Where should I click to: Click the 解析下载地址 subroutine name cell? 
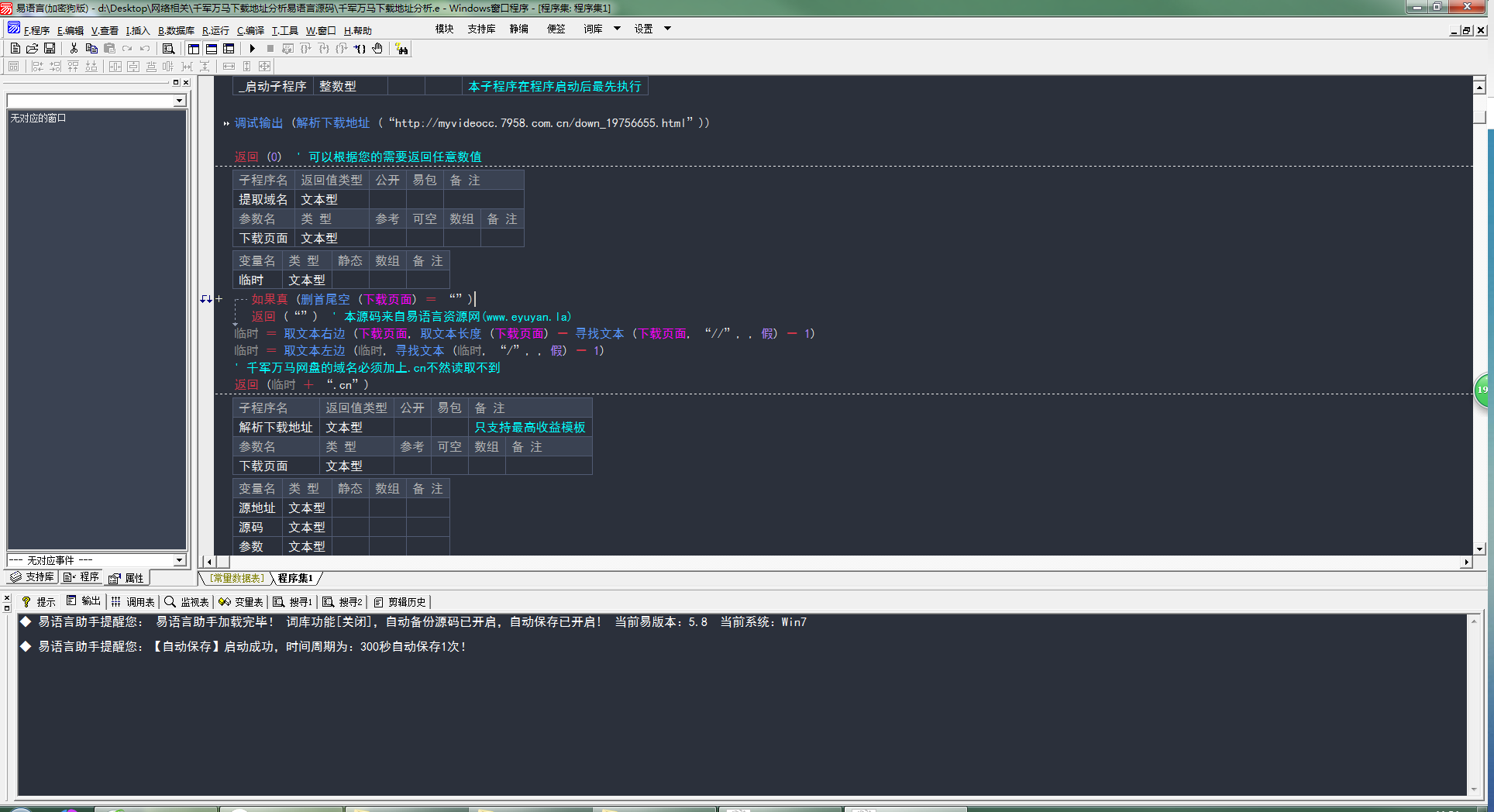point(276,427)
